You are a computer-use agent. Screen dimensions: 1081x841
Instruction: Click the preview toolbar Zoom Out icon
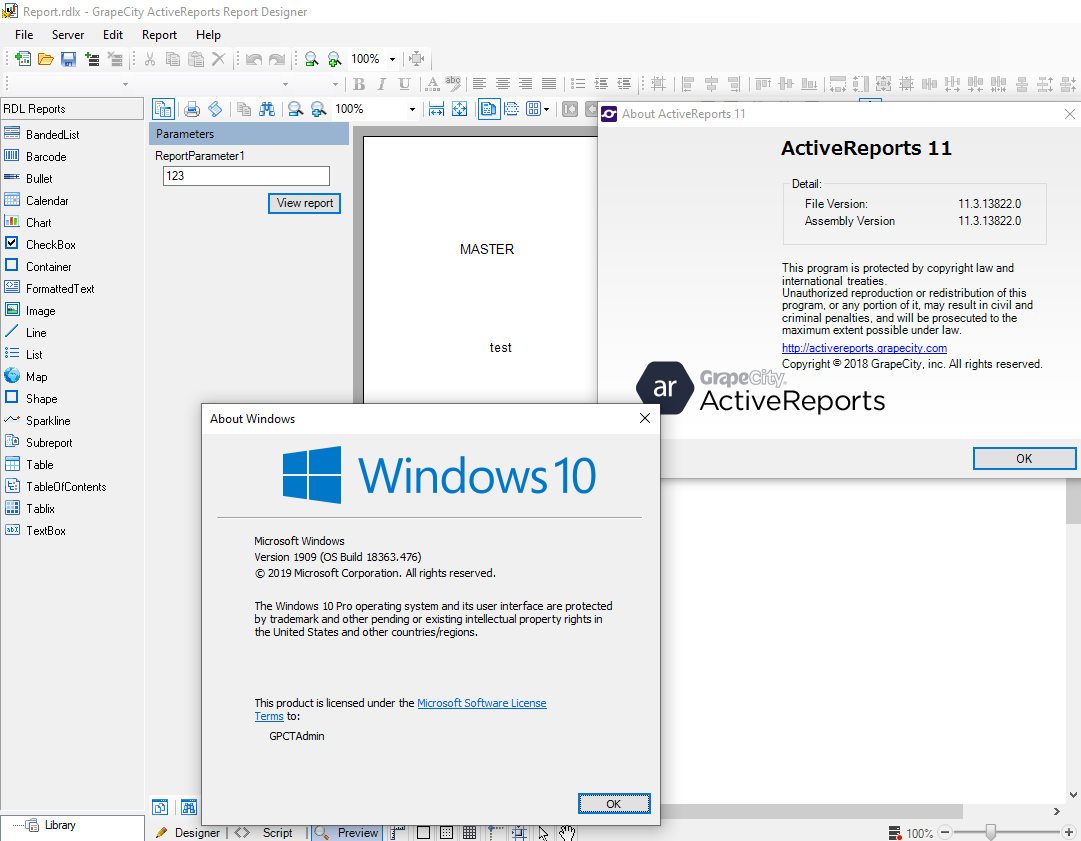[x=296, y=109]
